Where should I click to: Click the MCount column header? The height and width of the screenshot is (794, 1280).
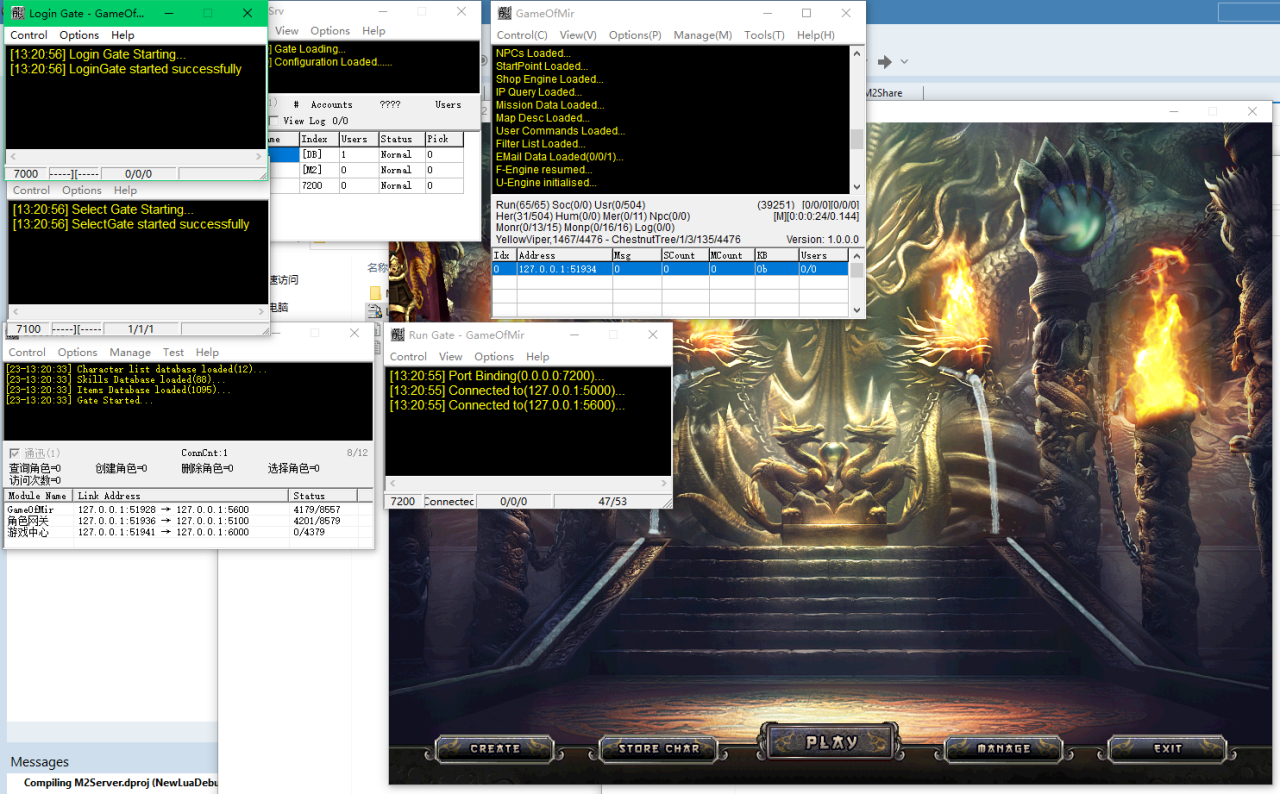(731, 256)
